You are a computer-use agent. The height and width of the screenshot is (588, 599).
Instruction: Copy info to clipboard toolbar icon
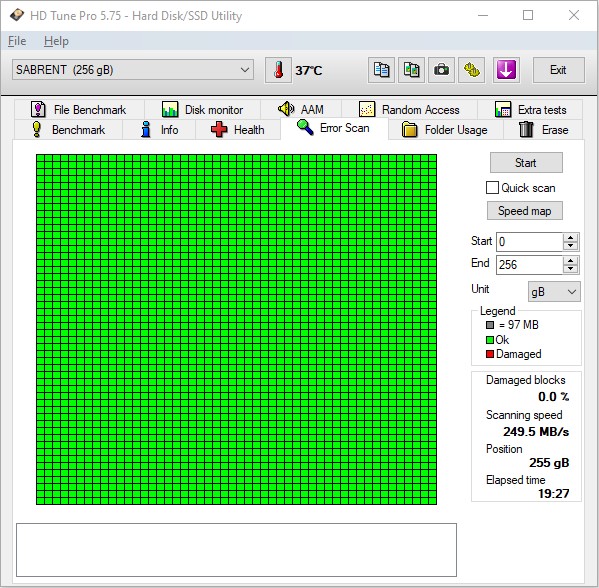coord(381,70)
